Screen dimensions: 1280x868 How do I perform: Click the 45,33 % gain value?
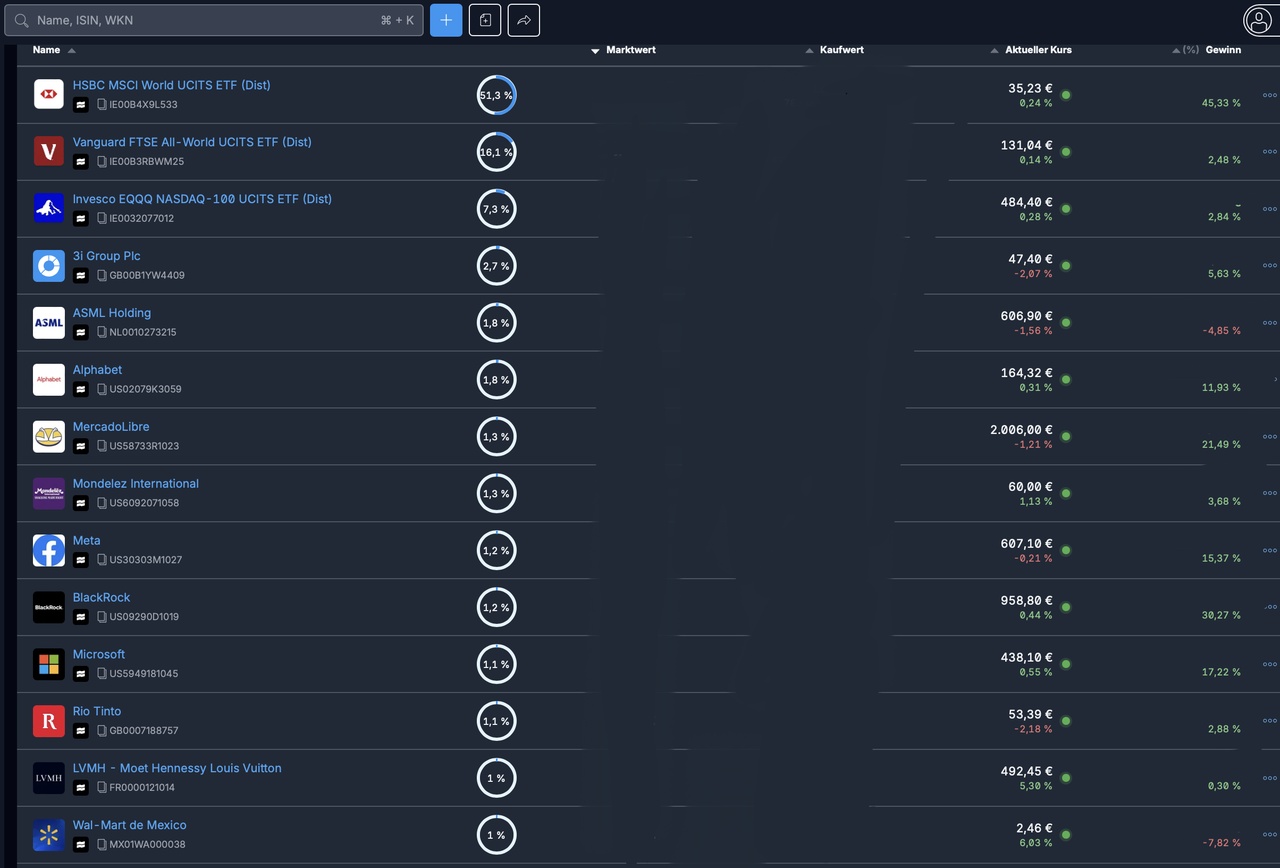(x=1221, y=103)
